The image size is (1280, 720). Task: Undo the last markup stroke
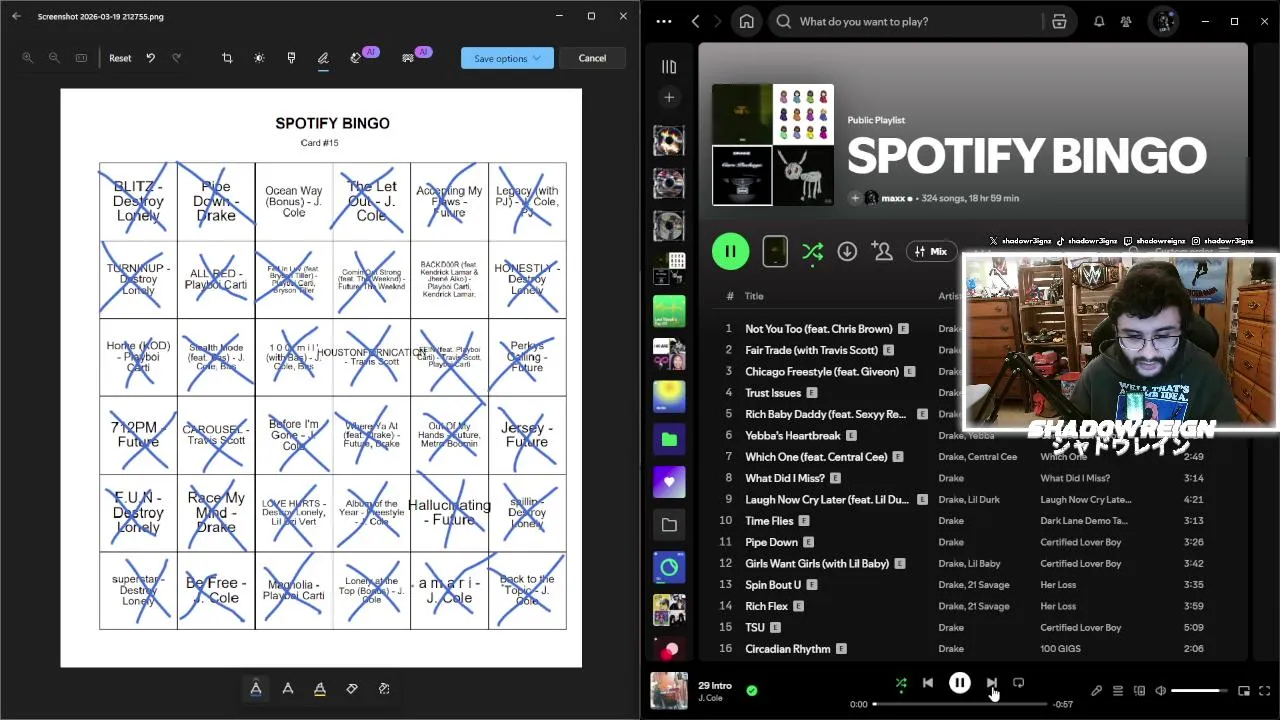[x=150, y=58]
